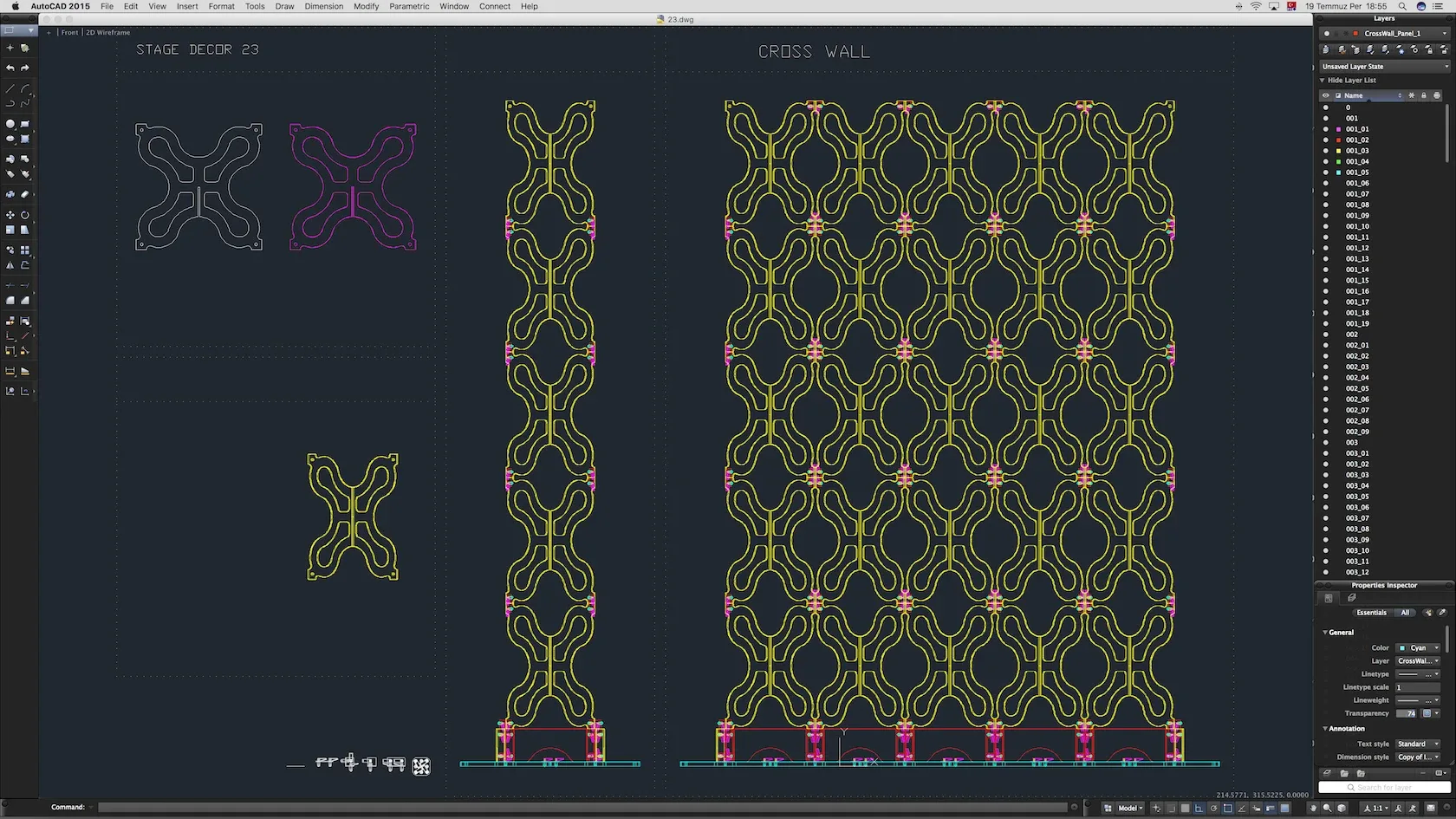The width and height of the screenshot is (1456, 819).
Task: Click the Linetype scale value field
Action: click(1418, 687)
